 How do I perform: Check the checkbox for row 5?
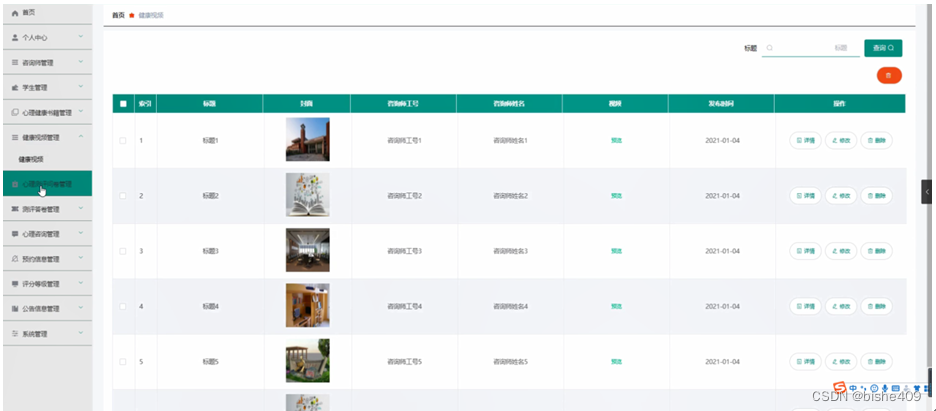pyautogui.click(x=123, y=361)
